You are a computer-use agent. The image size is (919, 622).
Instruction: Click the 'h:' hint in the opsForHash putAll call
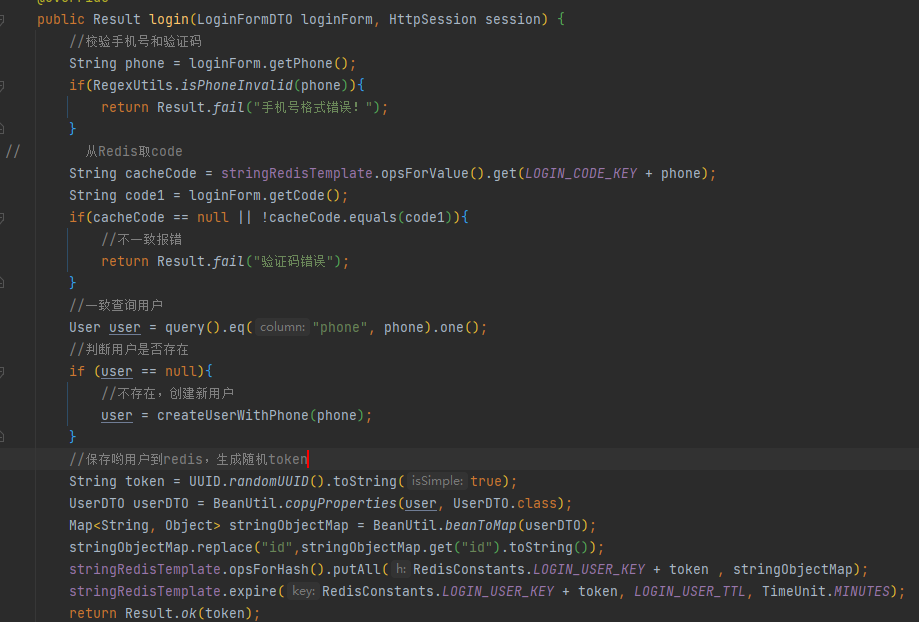click(400, 568)
